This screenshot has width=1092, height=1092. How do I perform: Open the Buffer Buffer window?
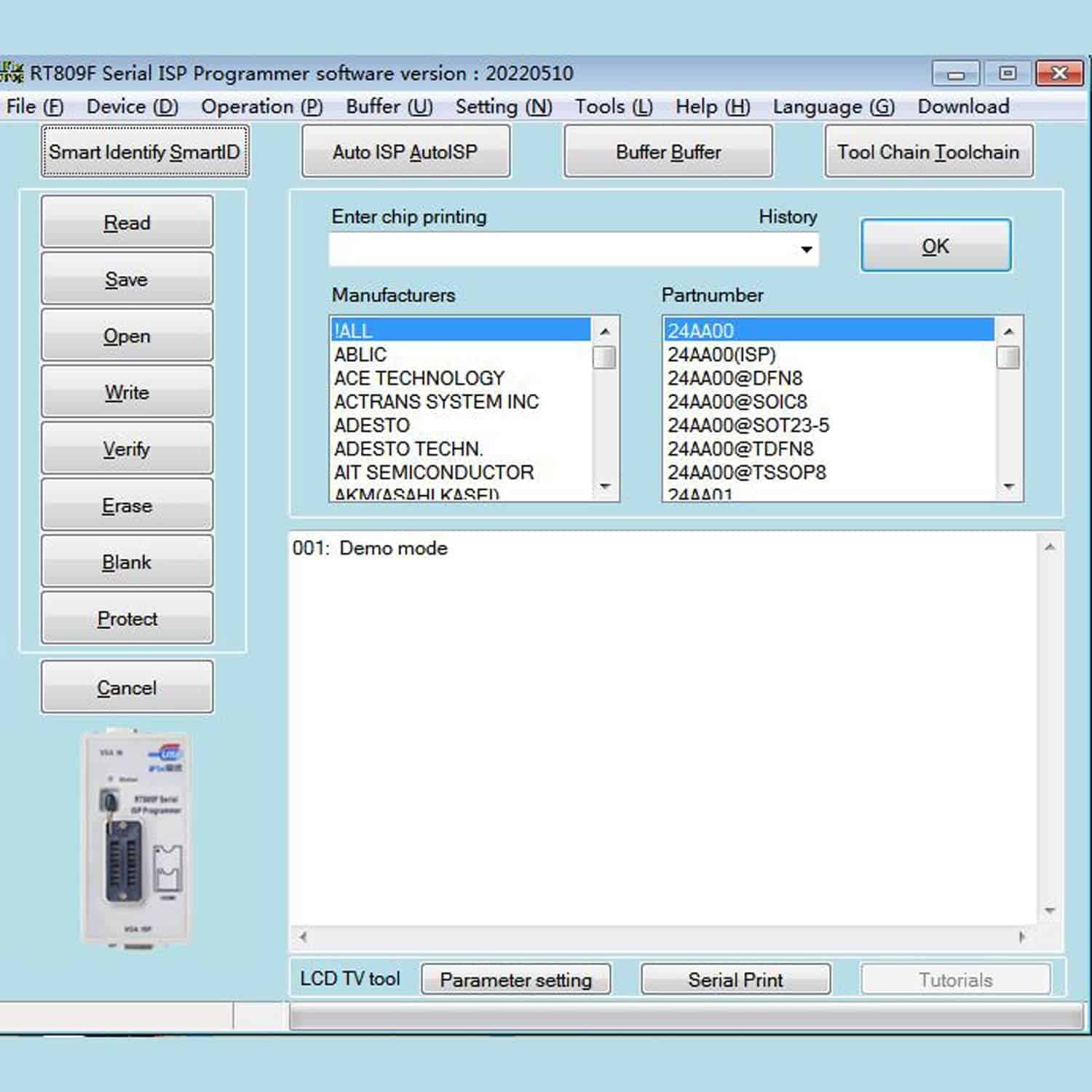pos(668,151)
